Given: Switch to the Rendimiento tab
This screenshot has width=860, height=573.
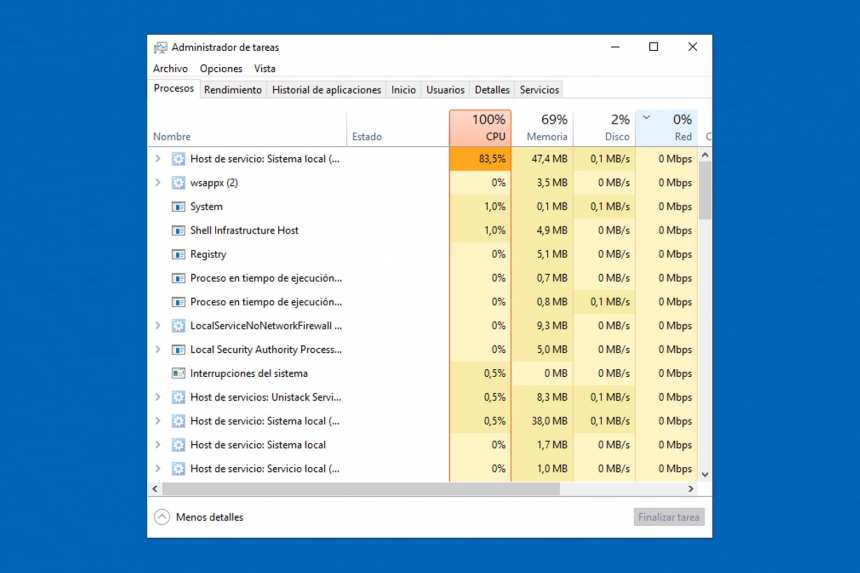Looking at the screenshot, I should coord(232,90).
